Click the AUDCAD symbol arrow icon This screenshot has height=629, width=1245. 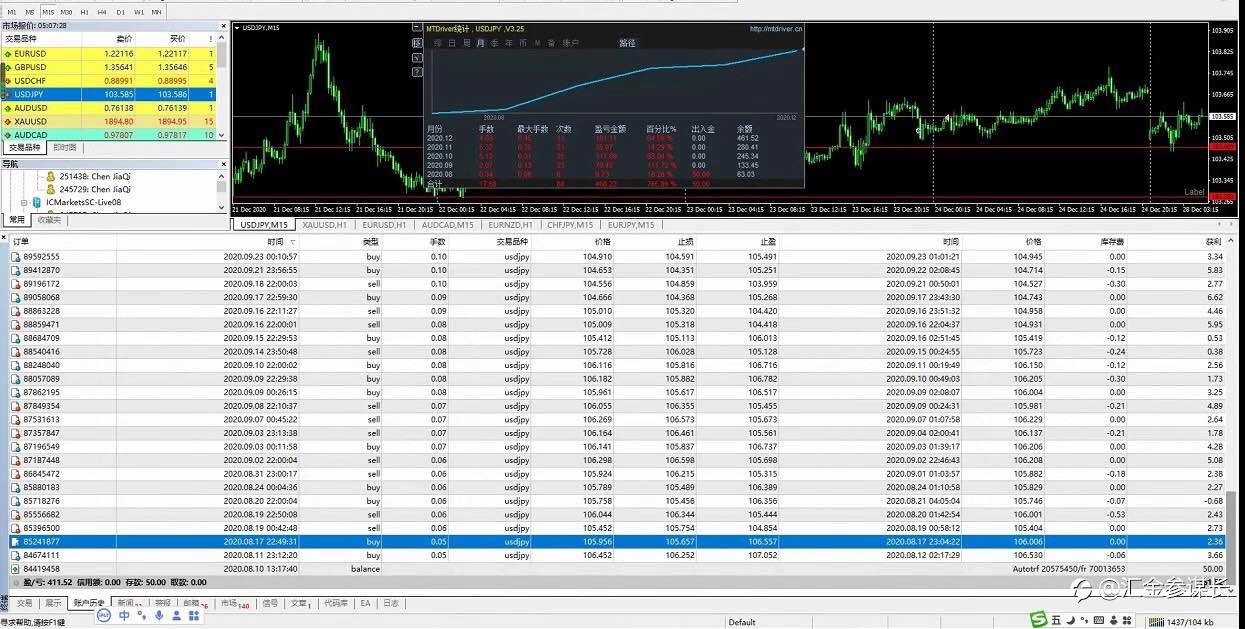[x=8, y=135]
